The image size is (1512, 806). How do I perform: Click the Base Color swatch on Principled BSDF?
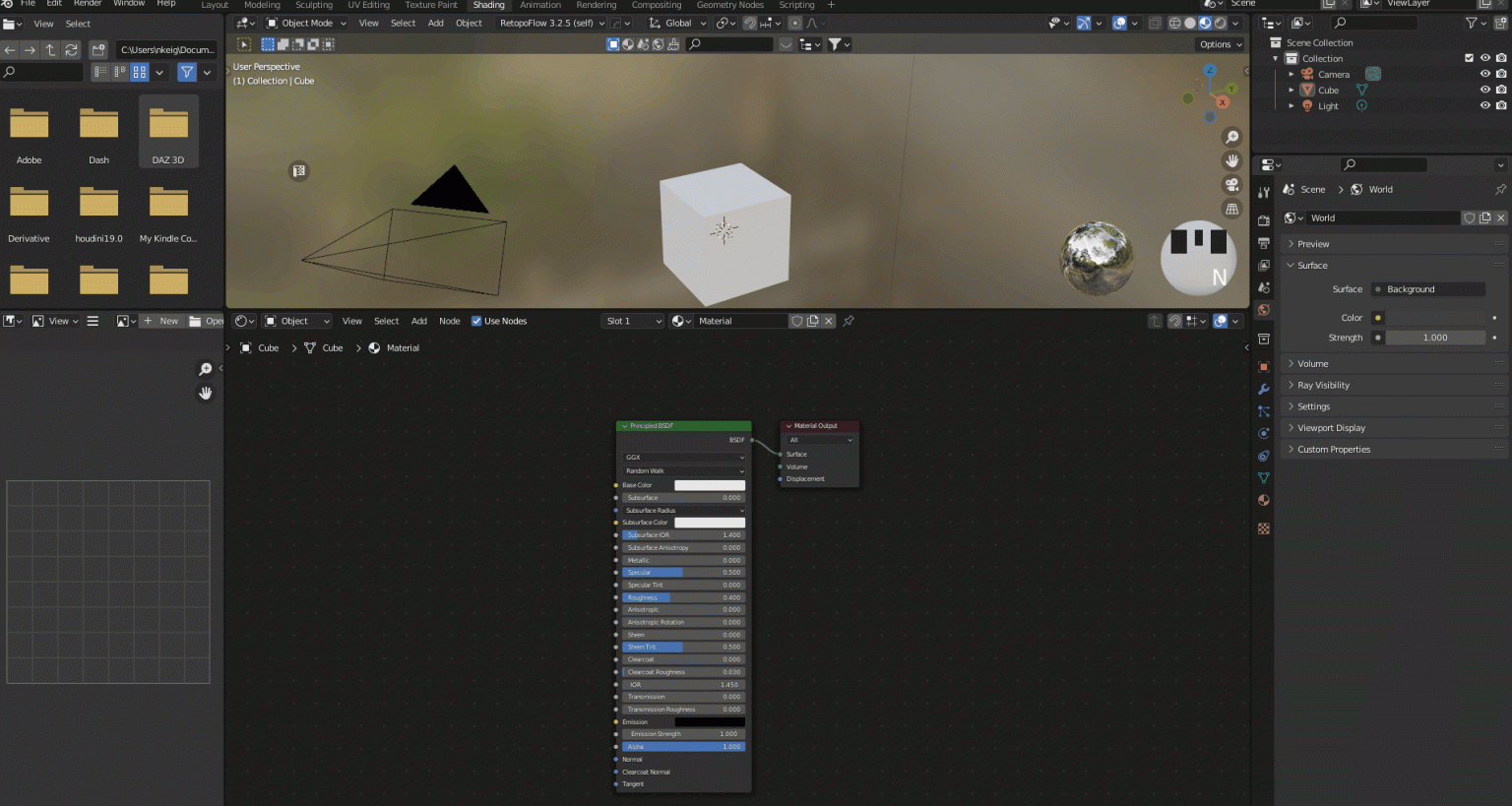pos(710,485)
